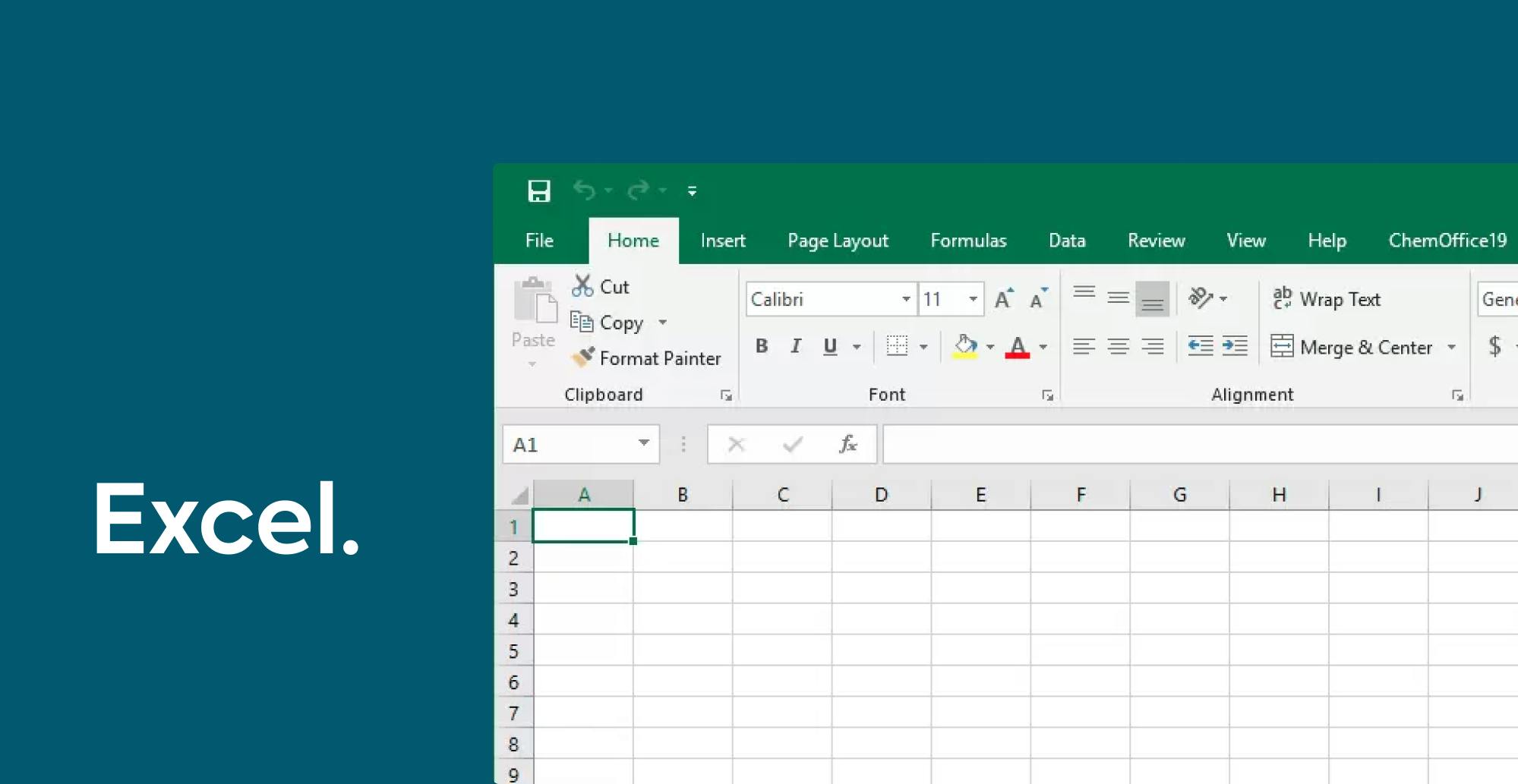Select column D header
This screenshot has width=1518, height=784.
tap(881, 495)
